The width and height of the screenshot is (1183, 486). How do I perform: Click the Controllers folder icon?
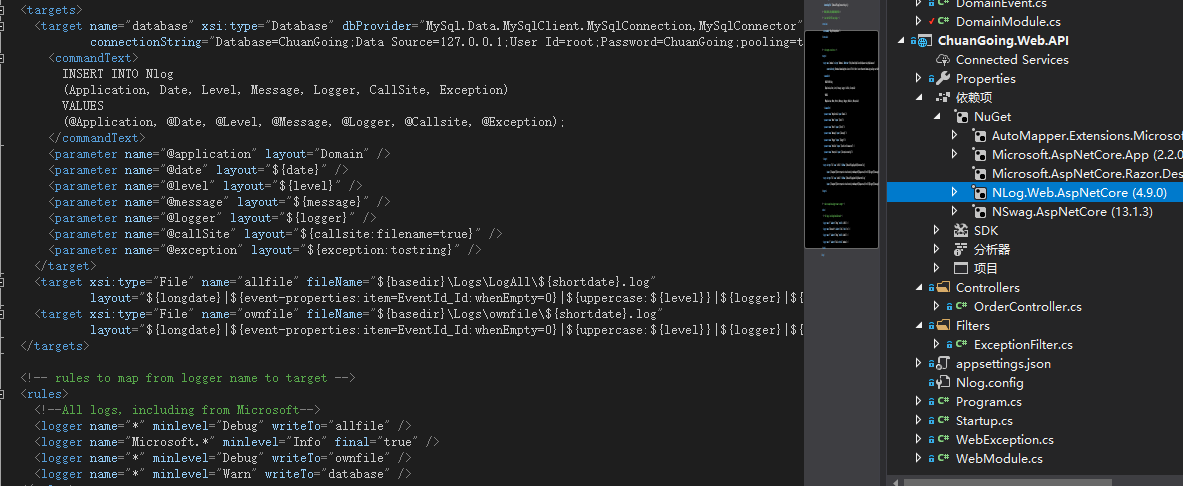pos(942,288)
